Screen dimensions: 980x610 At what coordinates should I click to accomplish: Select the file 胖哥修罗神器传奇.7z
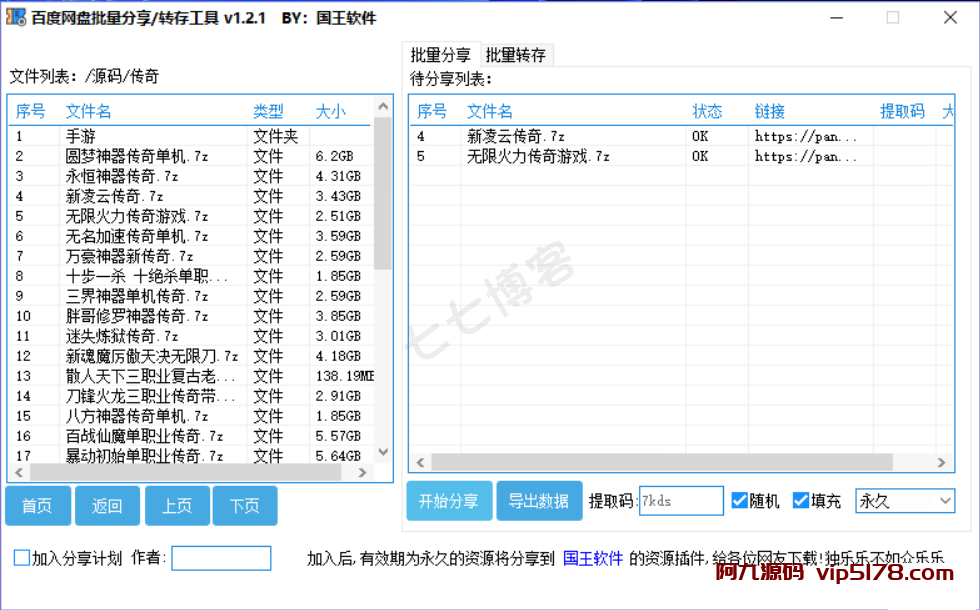pyautogui.click(x=191, y=316)
